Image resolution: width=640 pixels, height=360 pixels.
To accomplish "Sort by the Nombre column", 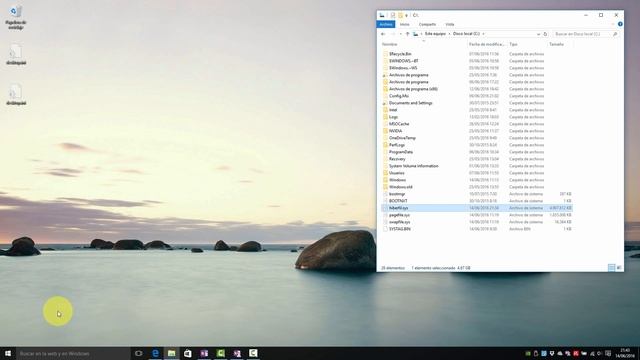I will tap(389, 44).
